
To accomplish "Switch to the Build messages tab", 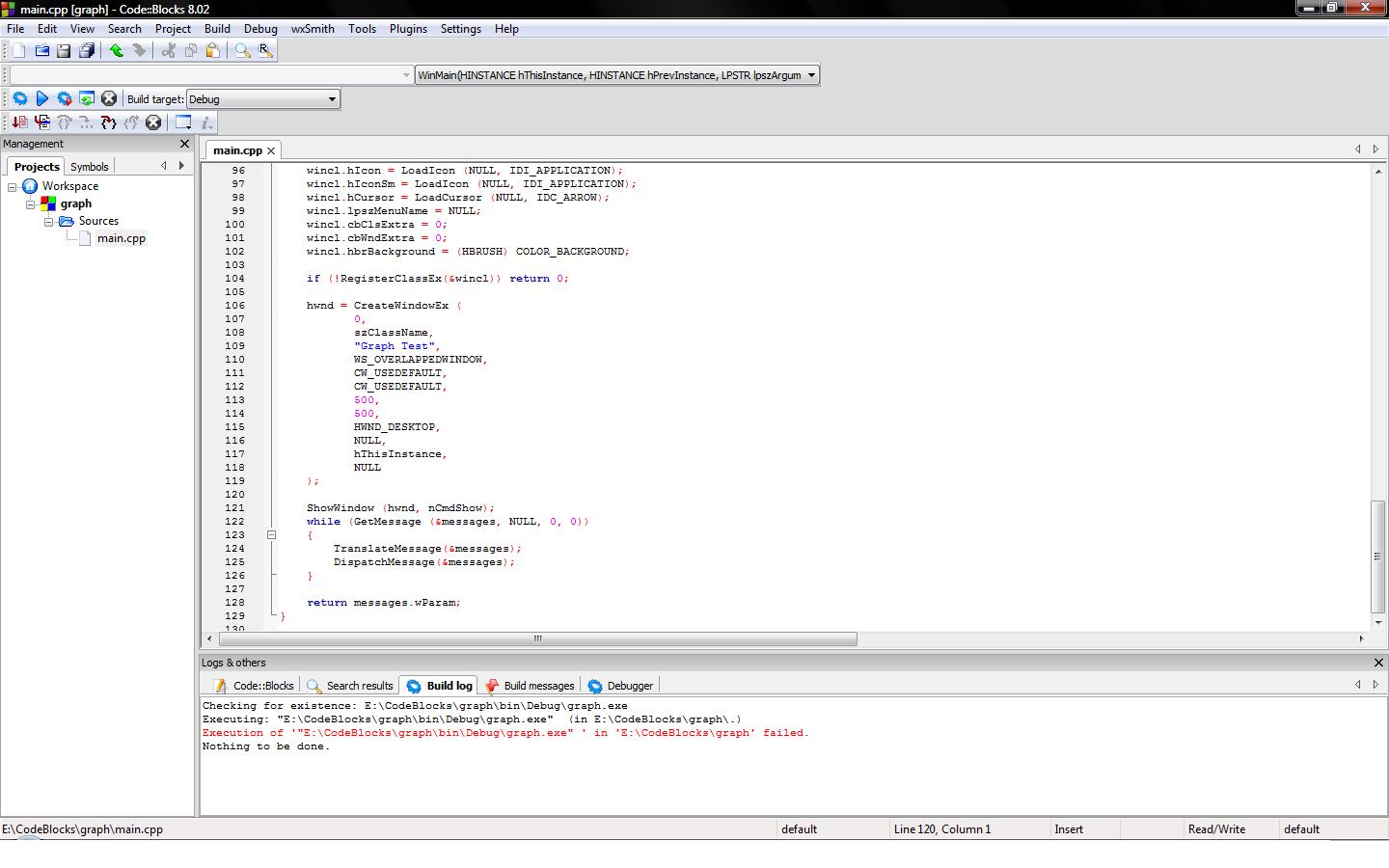I will tap(530, 686).
